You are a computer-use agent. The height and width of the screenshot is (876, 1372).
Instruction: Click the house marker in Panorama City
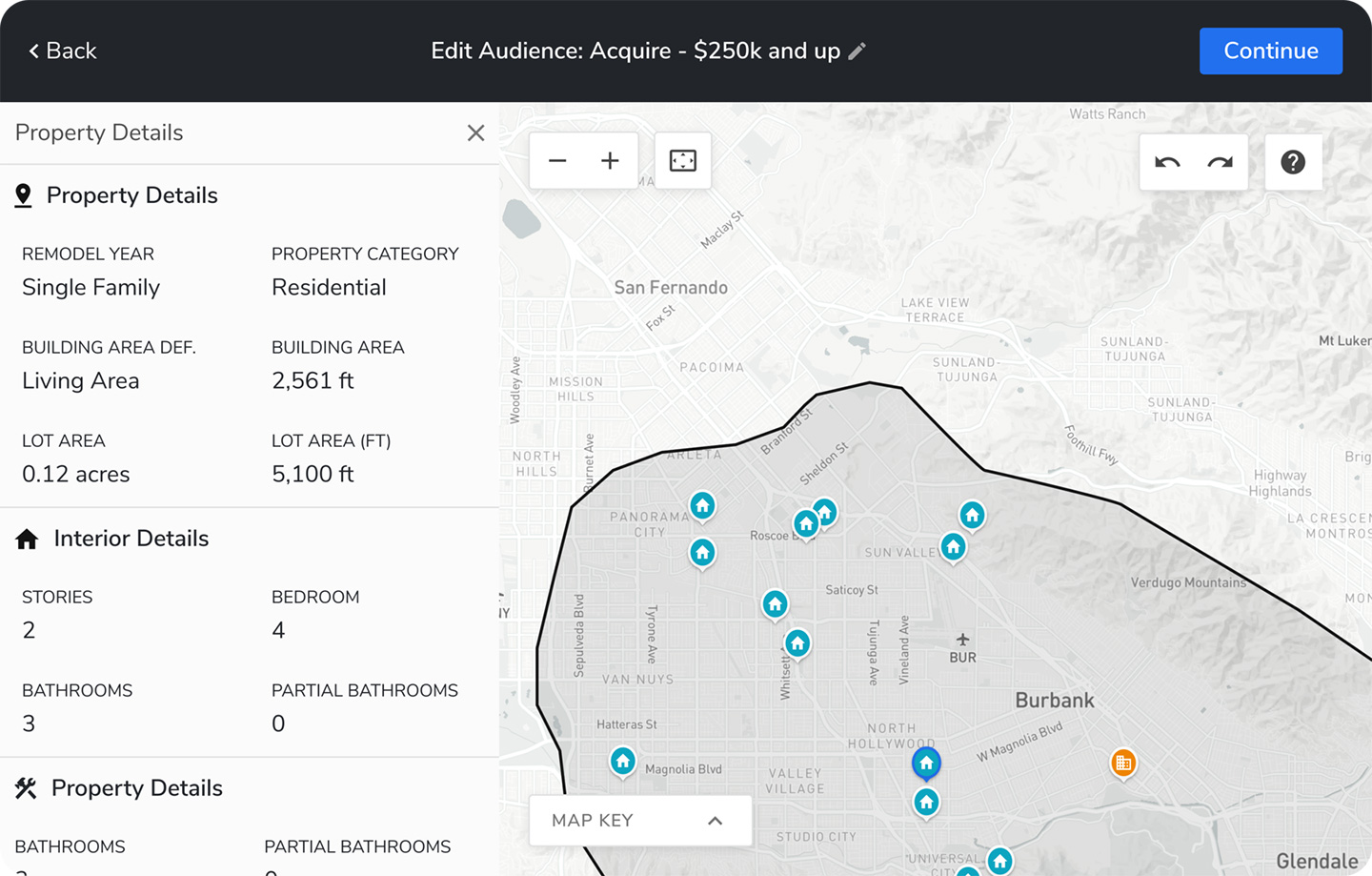pos(702,505)
